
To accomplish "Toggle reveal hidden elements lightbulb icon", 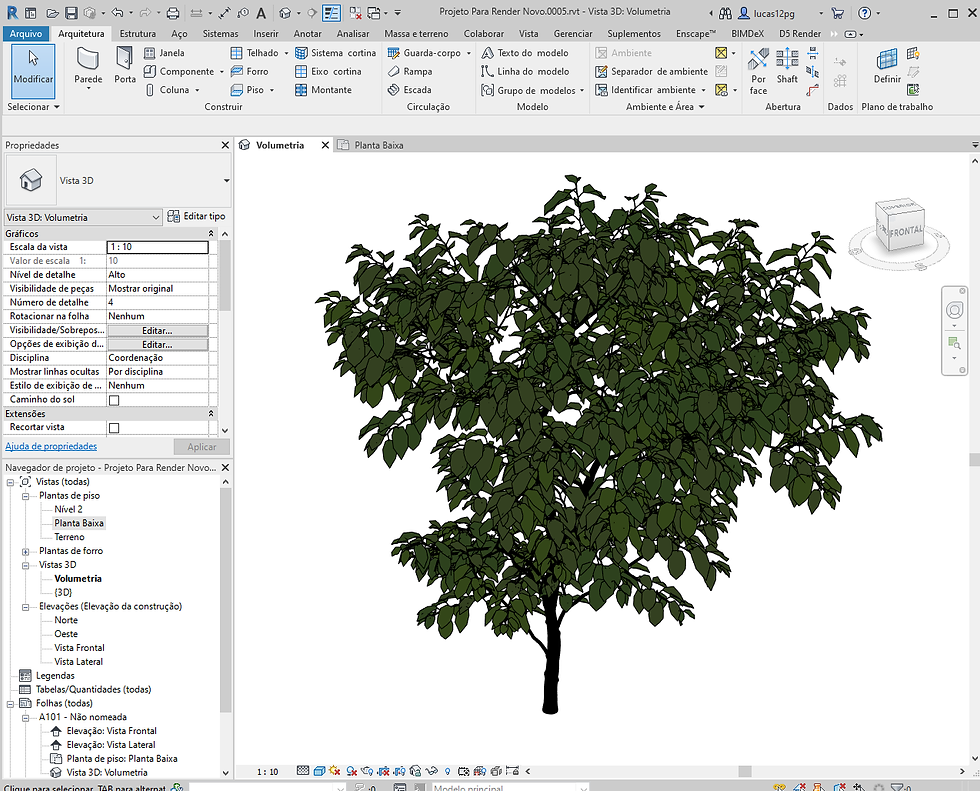I will point(448,771).
